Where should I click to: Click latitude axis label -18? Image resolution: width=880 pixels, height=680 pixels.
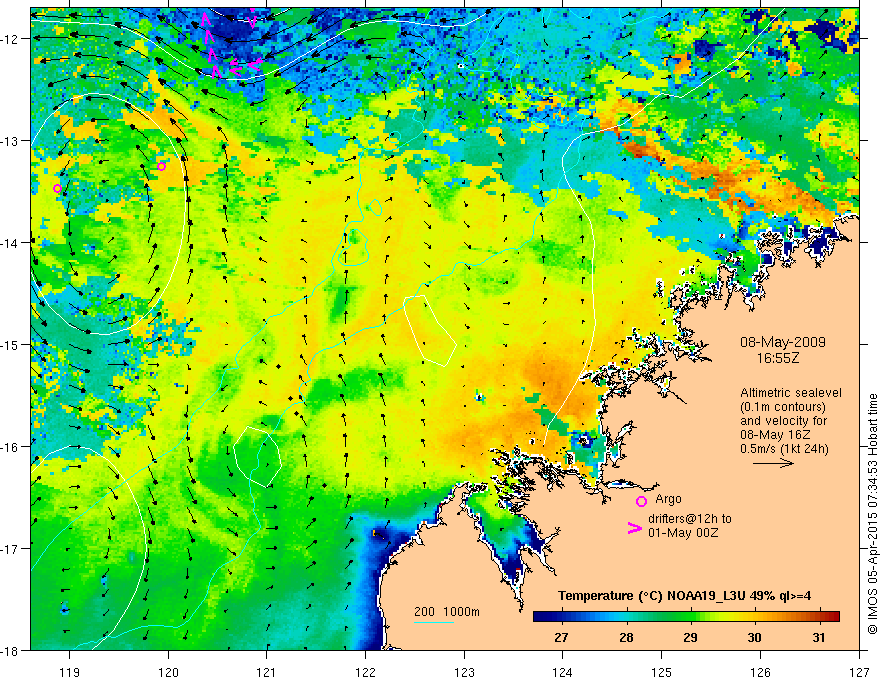[11, 650]
